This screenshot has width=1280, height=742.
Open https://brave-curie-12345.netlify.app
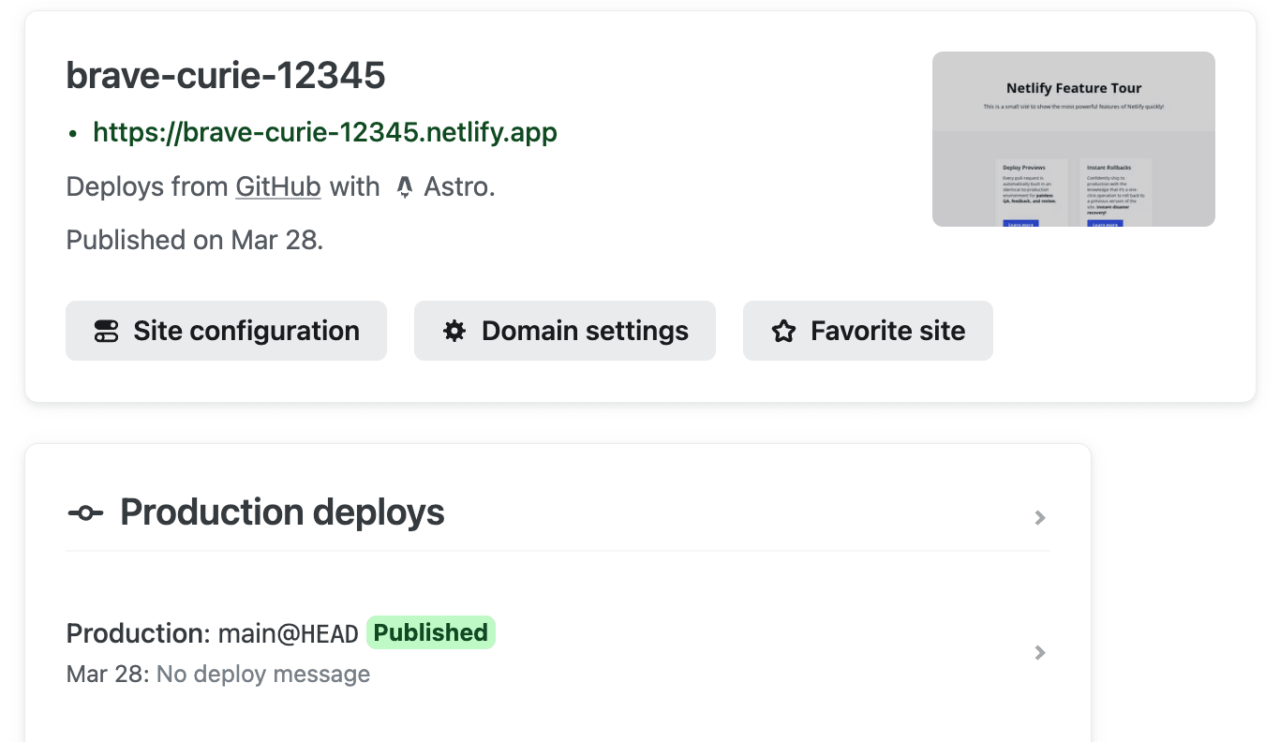tap(324, 132)
